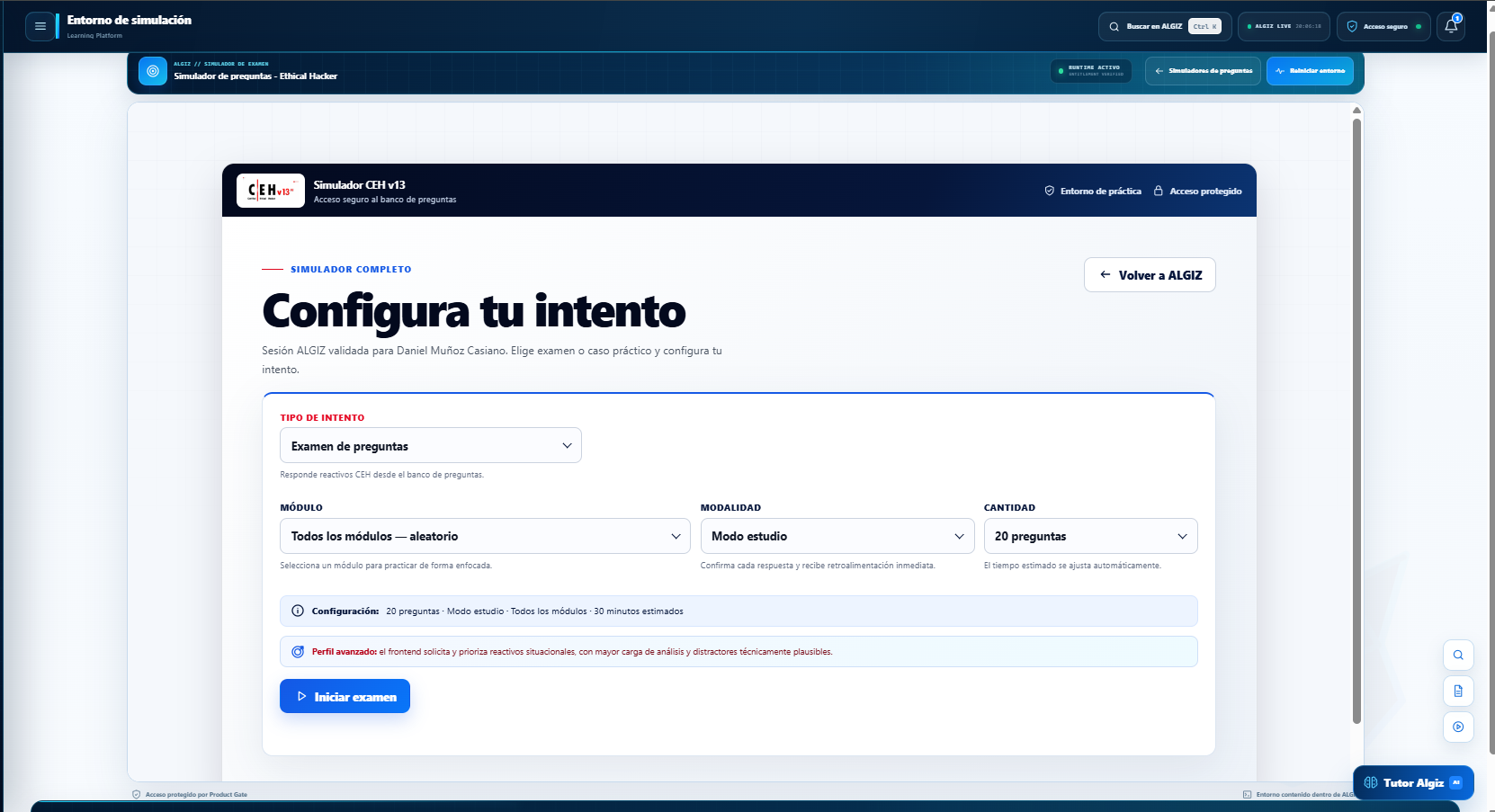Click the Configura tu intento heading
Screen dimensions: 1495x812
click(474, 311)
